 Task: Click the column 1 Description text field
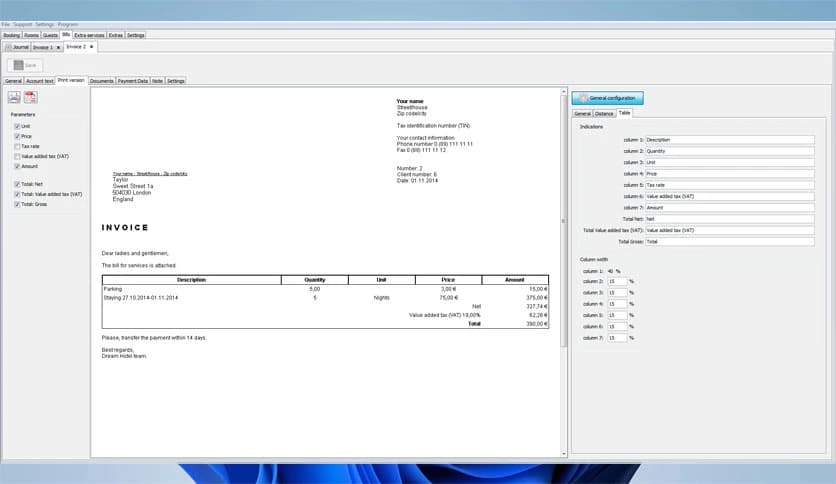click(x=729, y=140)
